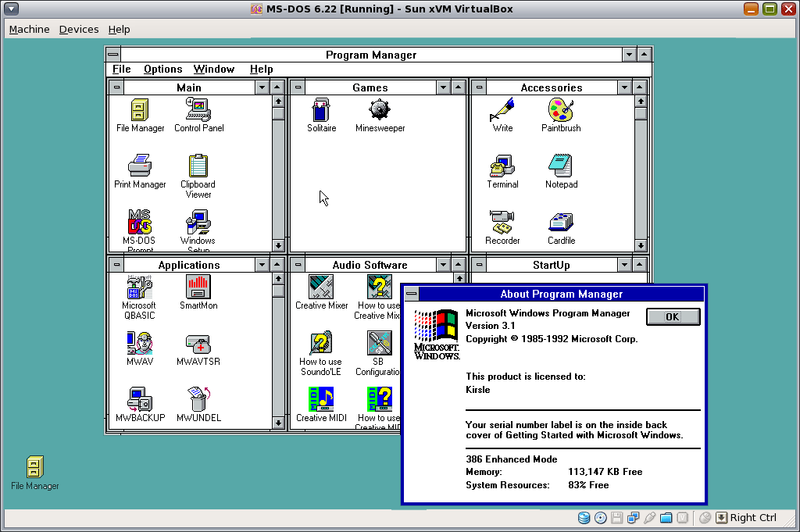Click VirtualBox CD/DVD status icon
This screenshot has width=800, height=532.
point(601,518)
